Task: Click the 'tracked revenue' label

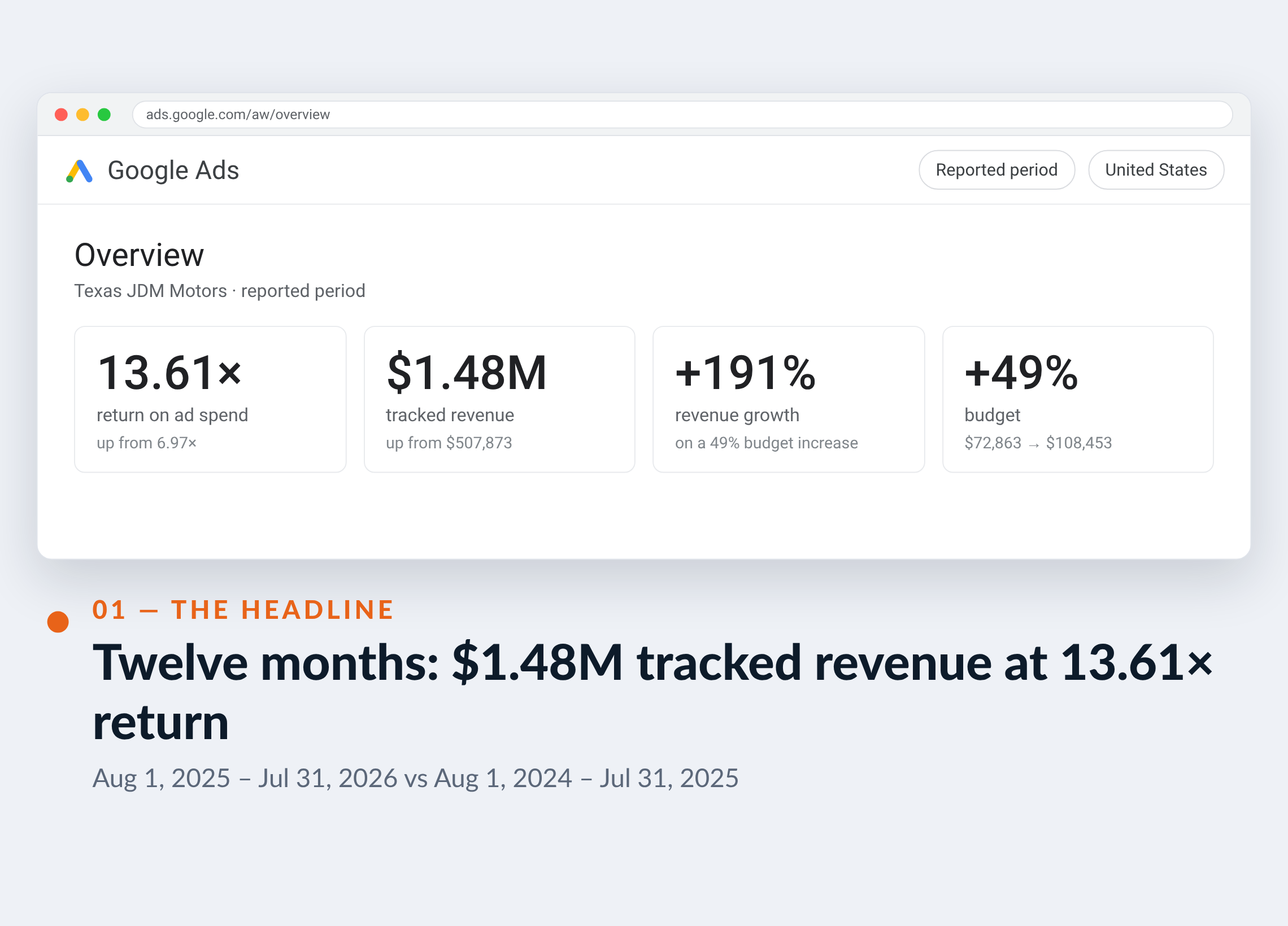Action: [450, 415]
